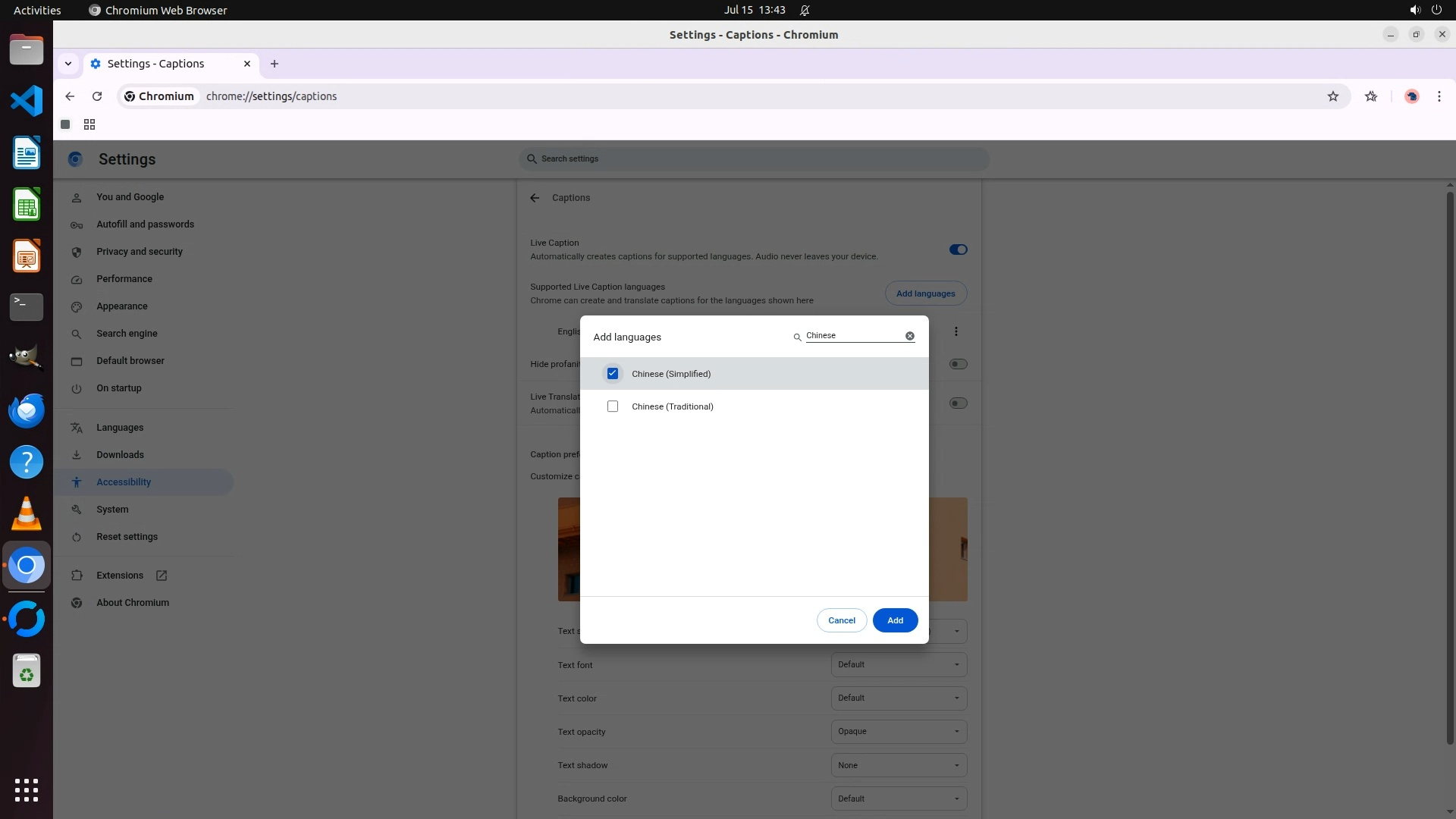Image resolution: width=1456 pixels, height=819 pixels.
Task: Uncheck Chinese (Simplified) checkbox
Action: pyautogui.click(x=613, y=374)
